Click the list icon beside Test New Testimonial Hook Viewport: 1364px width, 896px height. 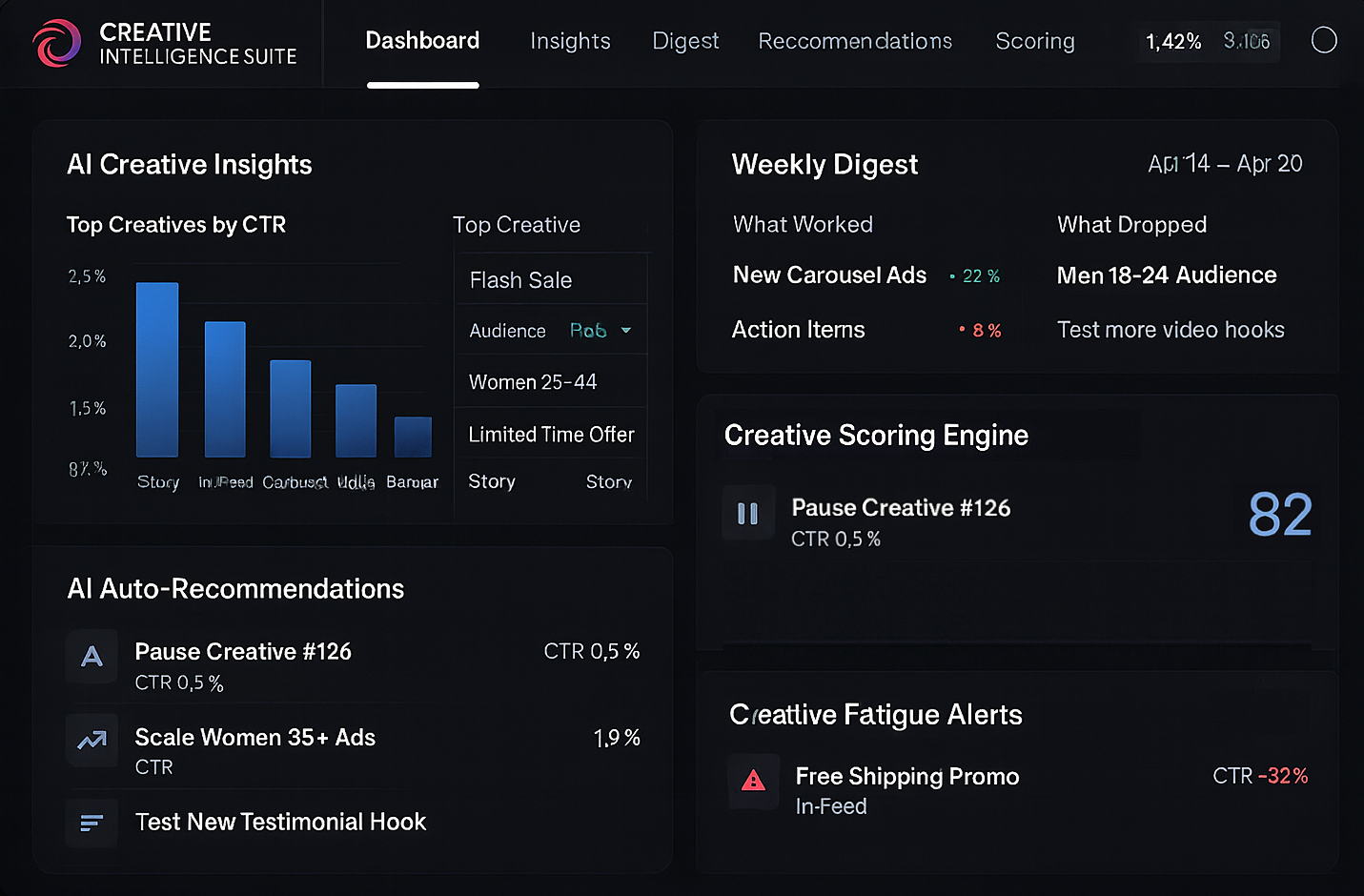click(x=92, y=823)
